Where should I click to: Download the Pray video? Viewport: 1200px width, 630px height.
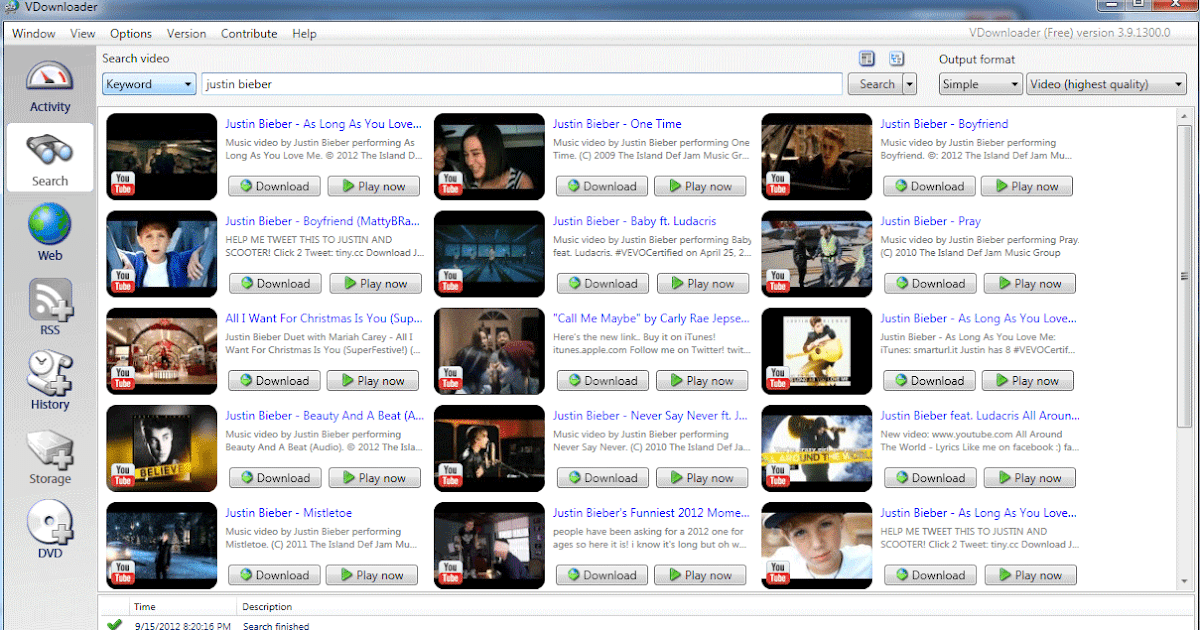(928, 283)
